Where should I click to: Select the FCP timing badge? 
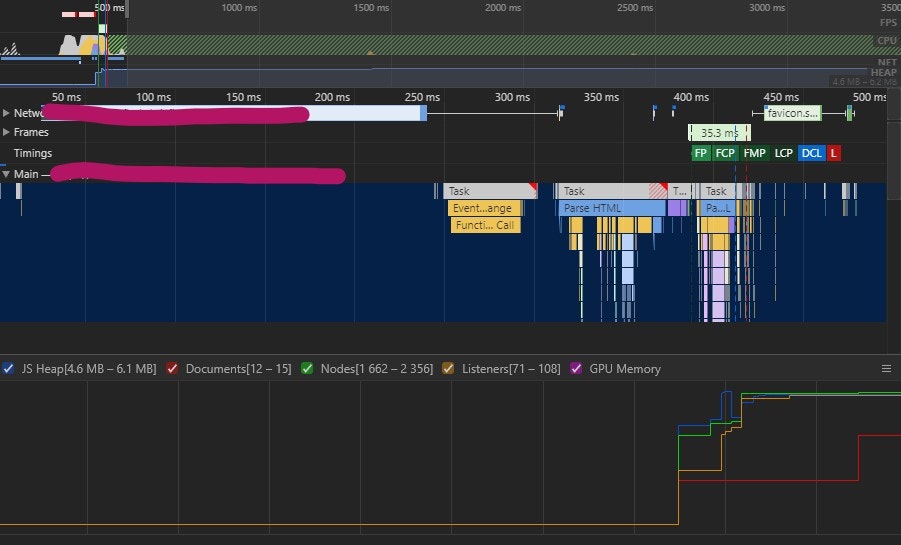pyautogui.click(x=725, y=153)
